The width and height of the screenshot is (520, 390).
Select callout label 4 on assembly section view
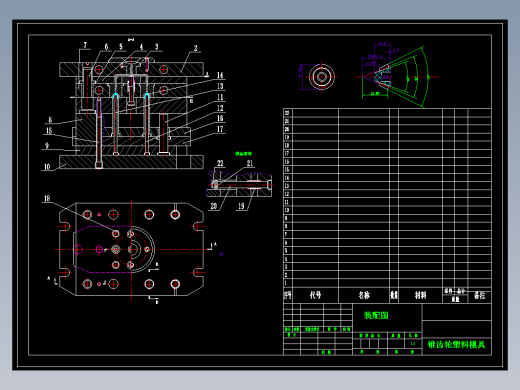click(x=141, y=47)
